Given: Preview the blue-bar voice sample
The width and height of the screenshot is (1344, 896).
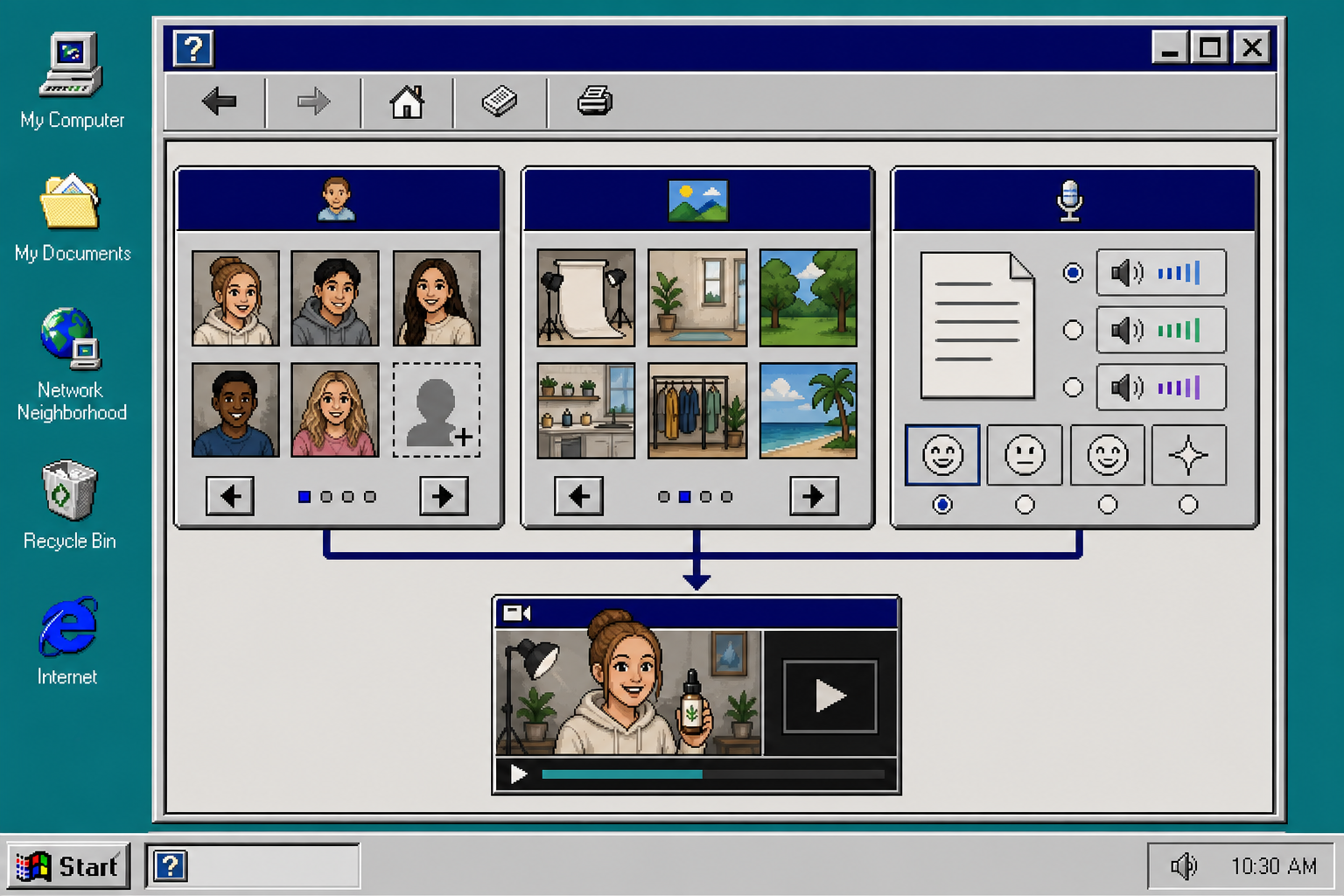Looking at the screenshot, I should (1161, 273).
